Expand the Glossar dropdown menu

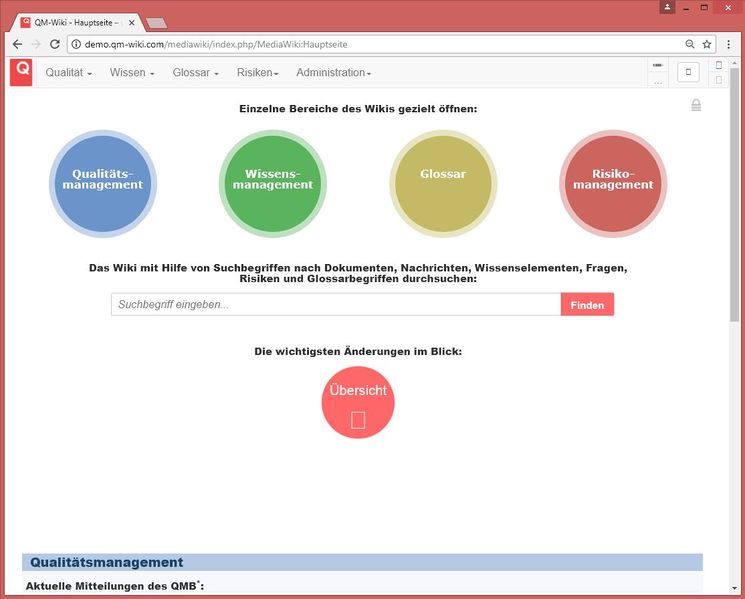pyautogui.click(x=195, y=73)
